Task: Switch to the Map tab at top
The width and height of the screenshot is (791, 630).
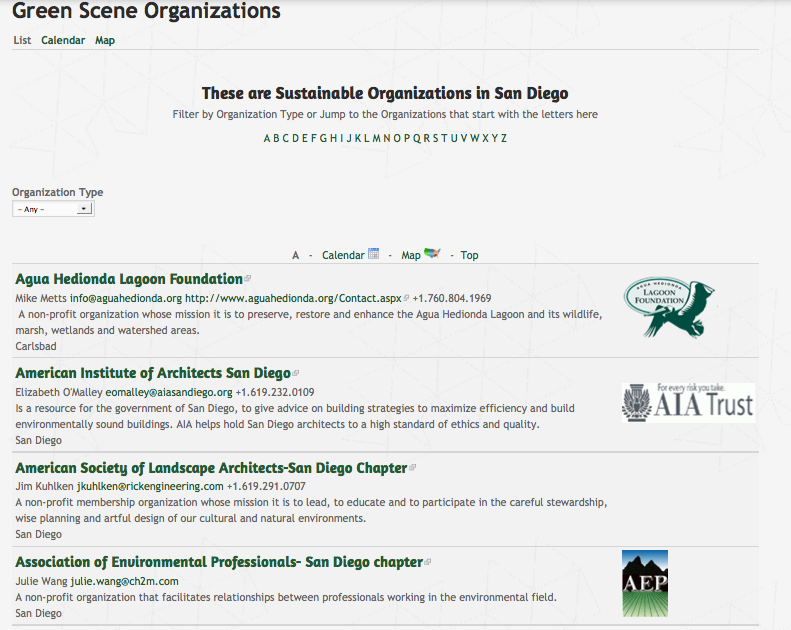Action: click(x=105, y=40)
